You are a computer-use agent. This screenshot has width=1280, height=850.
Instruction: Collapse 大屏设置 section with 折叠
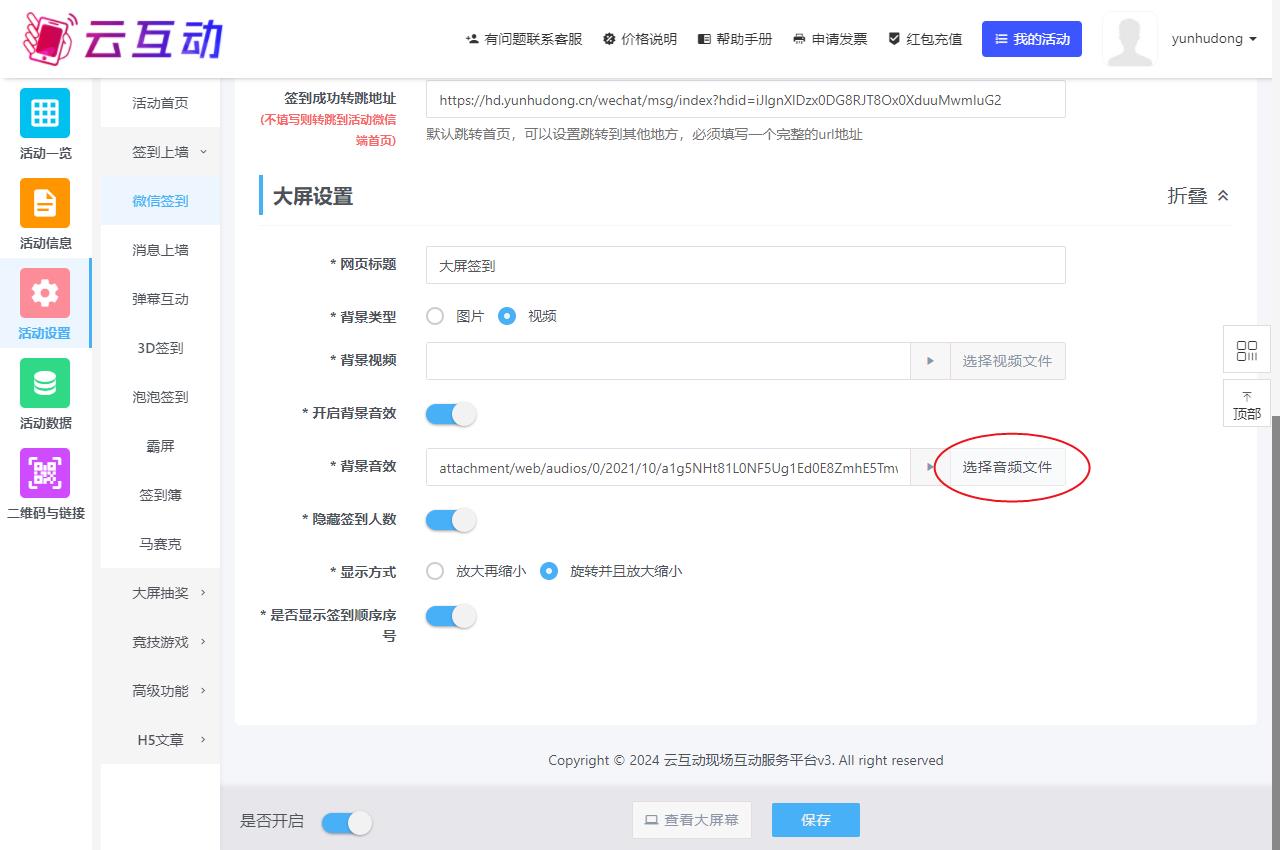(x=1198, y=196)
